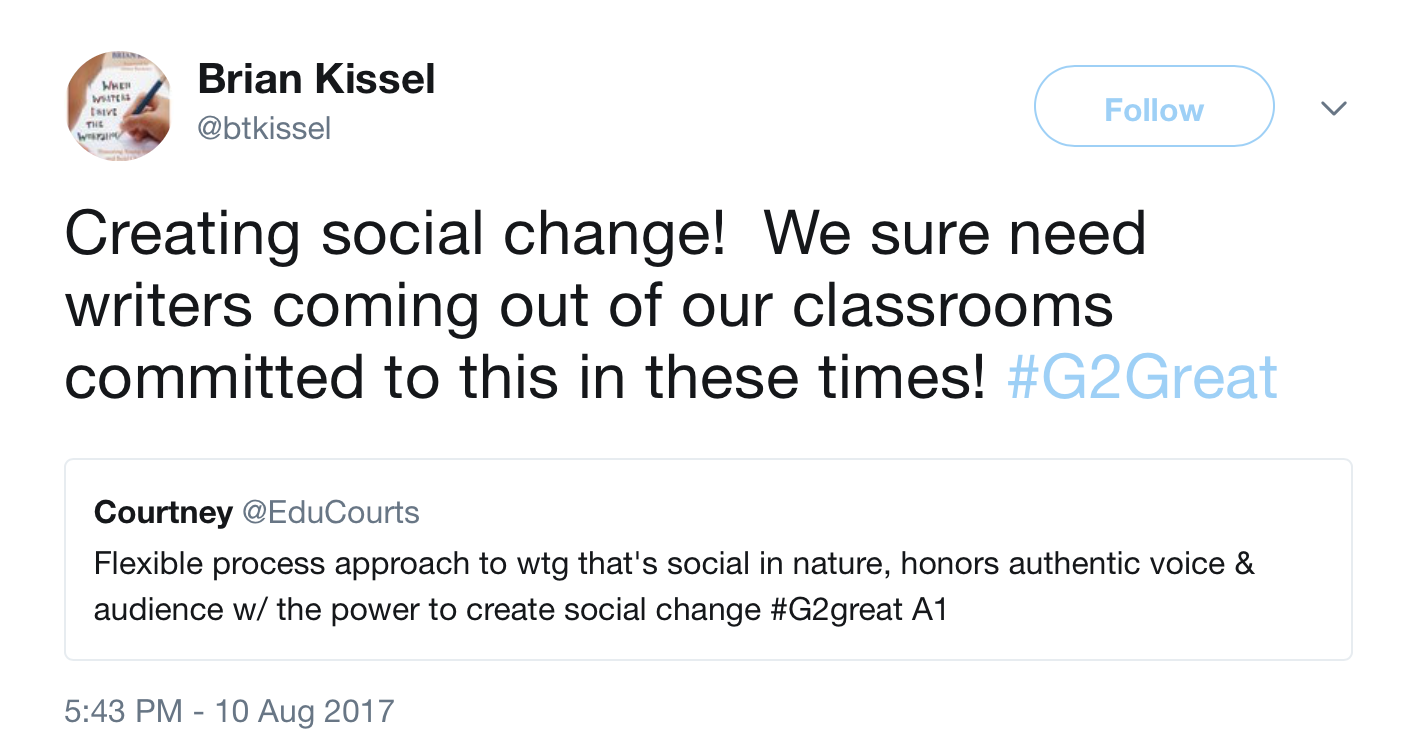This screenshot has width=1404, height=754.
Task: Click the Brian Kissel display name
Action: (316, 79)
